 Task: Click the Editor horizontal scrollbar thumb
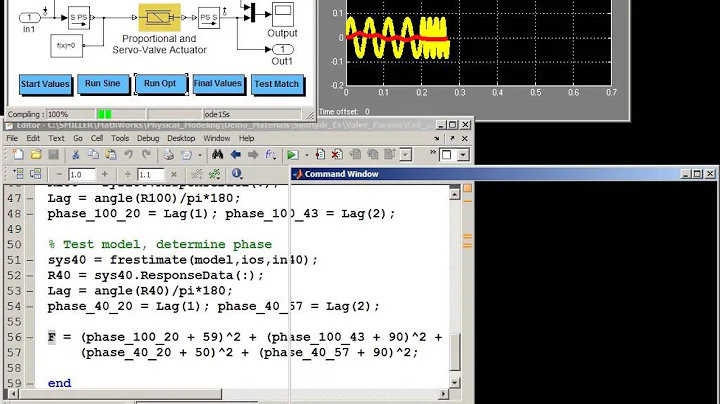pos(120,394)
